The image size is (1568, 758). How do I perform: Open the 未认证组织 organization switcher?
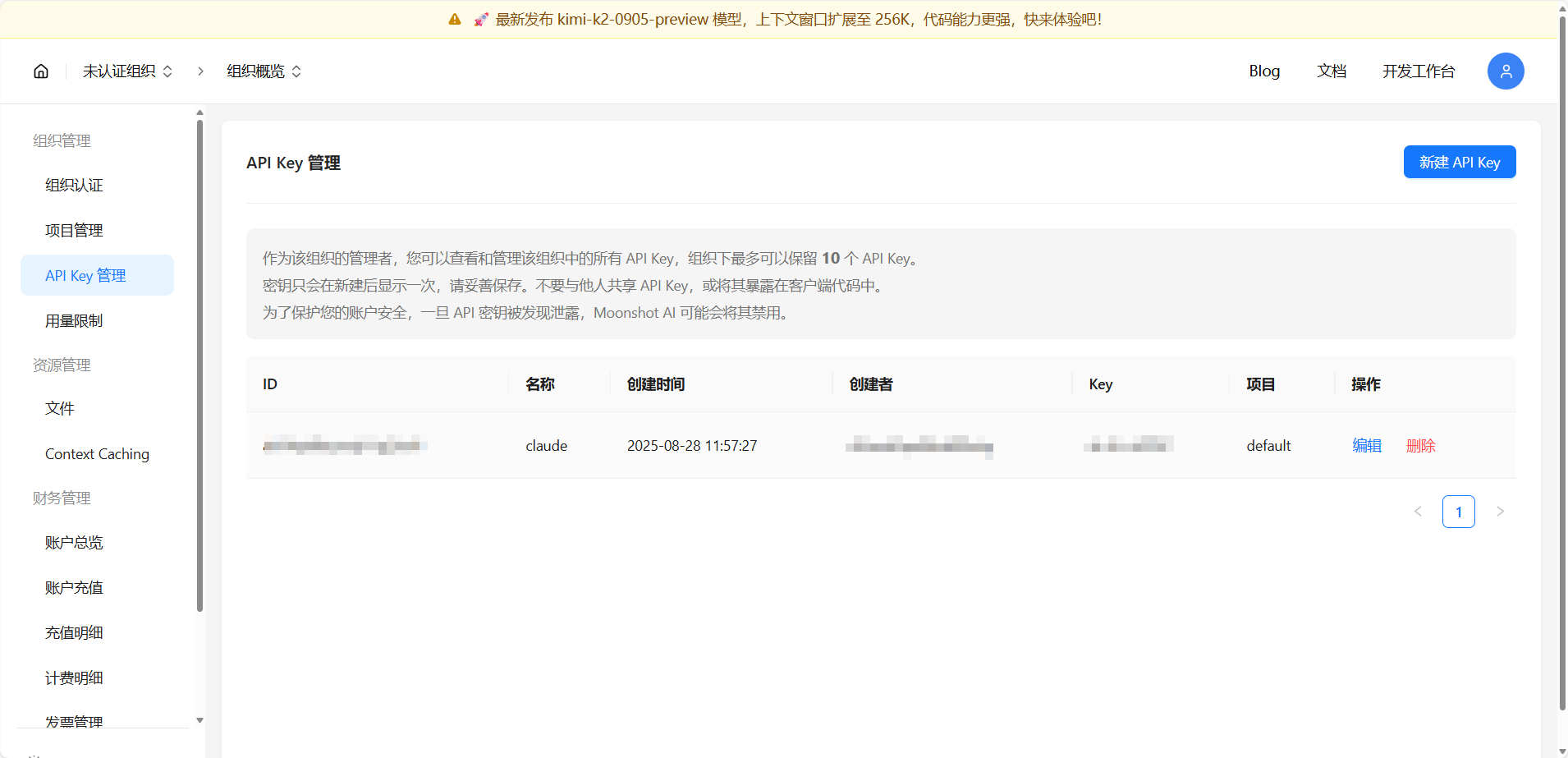click(127, 71)
